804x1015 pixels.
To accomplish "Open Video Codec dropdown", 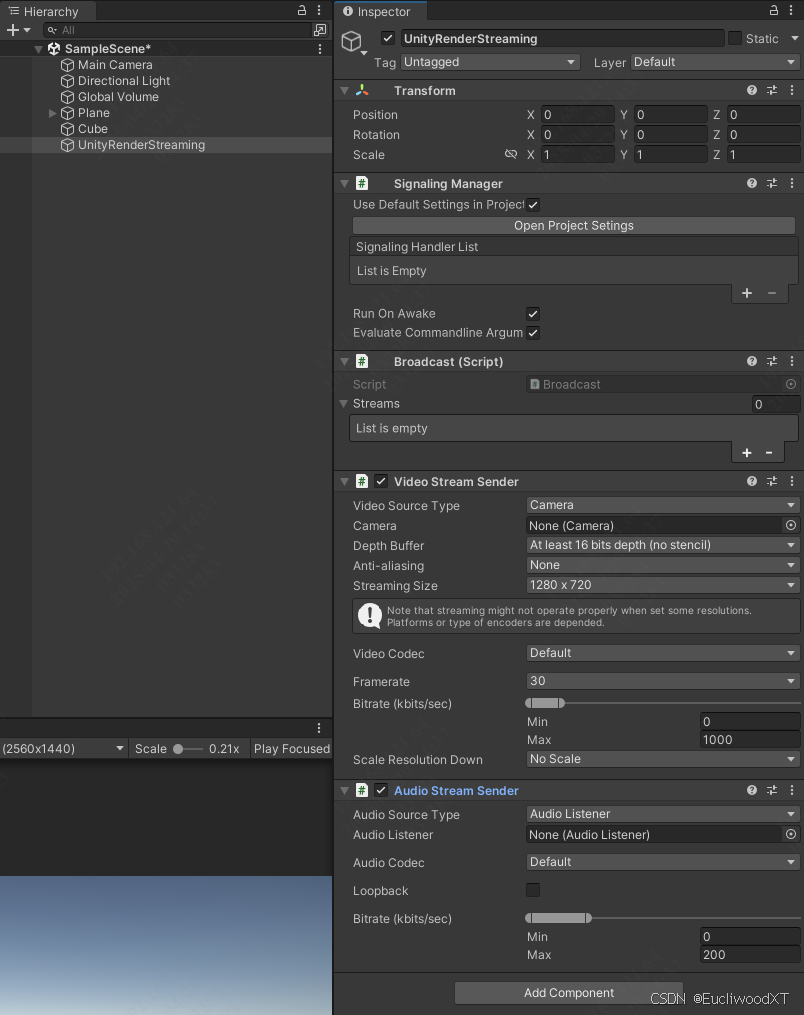I will (x=663, y=653).
